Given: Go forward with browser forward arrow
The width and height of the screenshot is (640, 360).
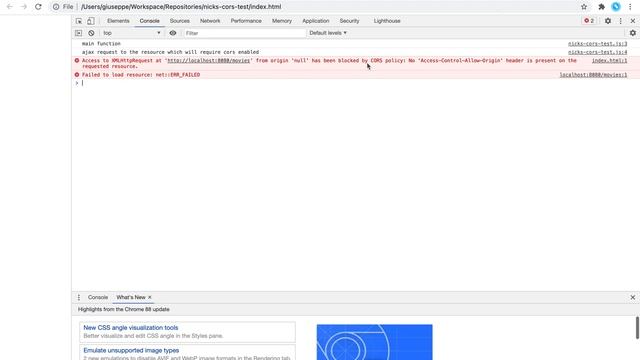Looking at the screenshot, I should click(x=24, y=7).
